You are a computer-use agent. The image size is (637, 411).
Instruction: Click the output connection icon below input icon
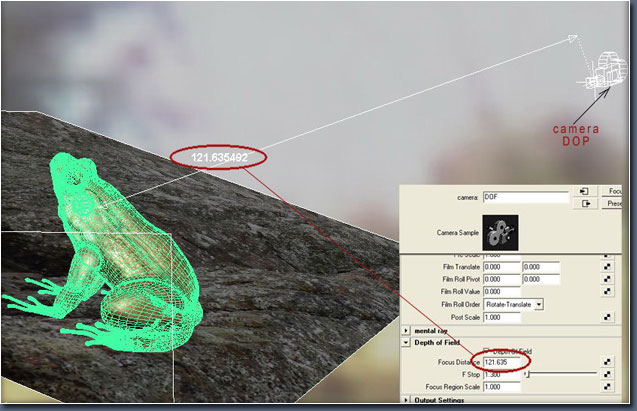[583, 203]
